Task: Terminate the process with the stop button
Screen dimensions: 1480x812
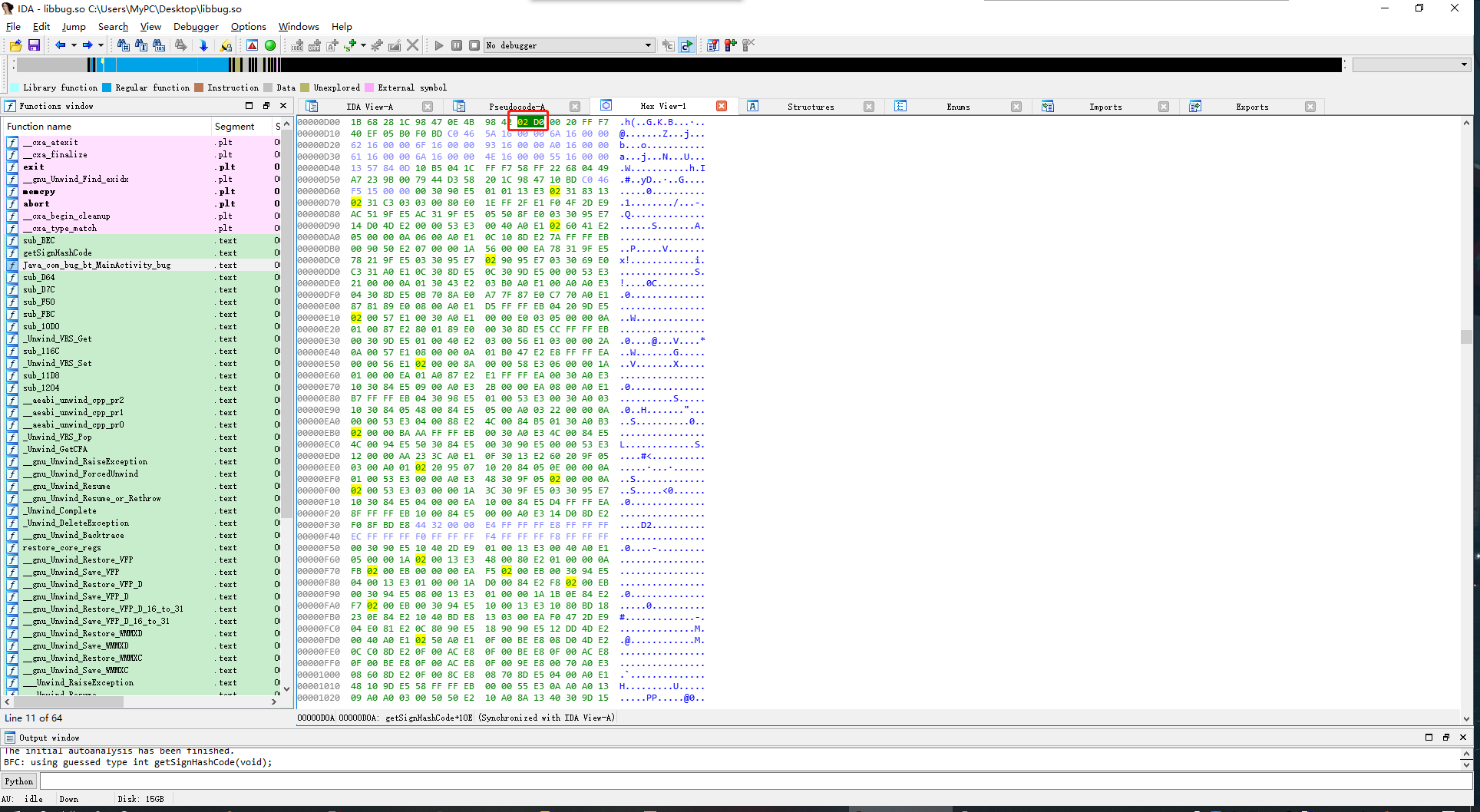Action: [474, 45]
